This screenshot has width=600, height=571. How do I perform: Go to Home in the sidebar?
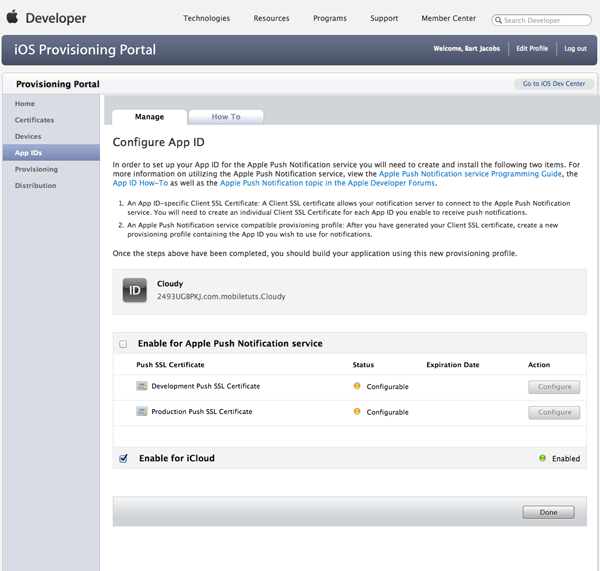click(x=51, y=104)
